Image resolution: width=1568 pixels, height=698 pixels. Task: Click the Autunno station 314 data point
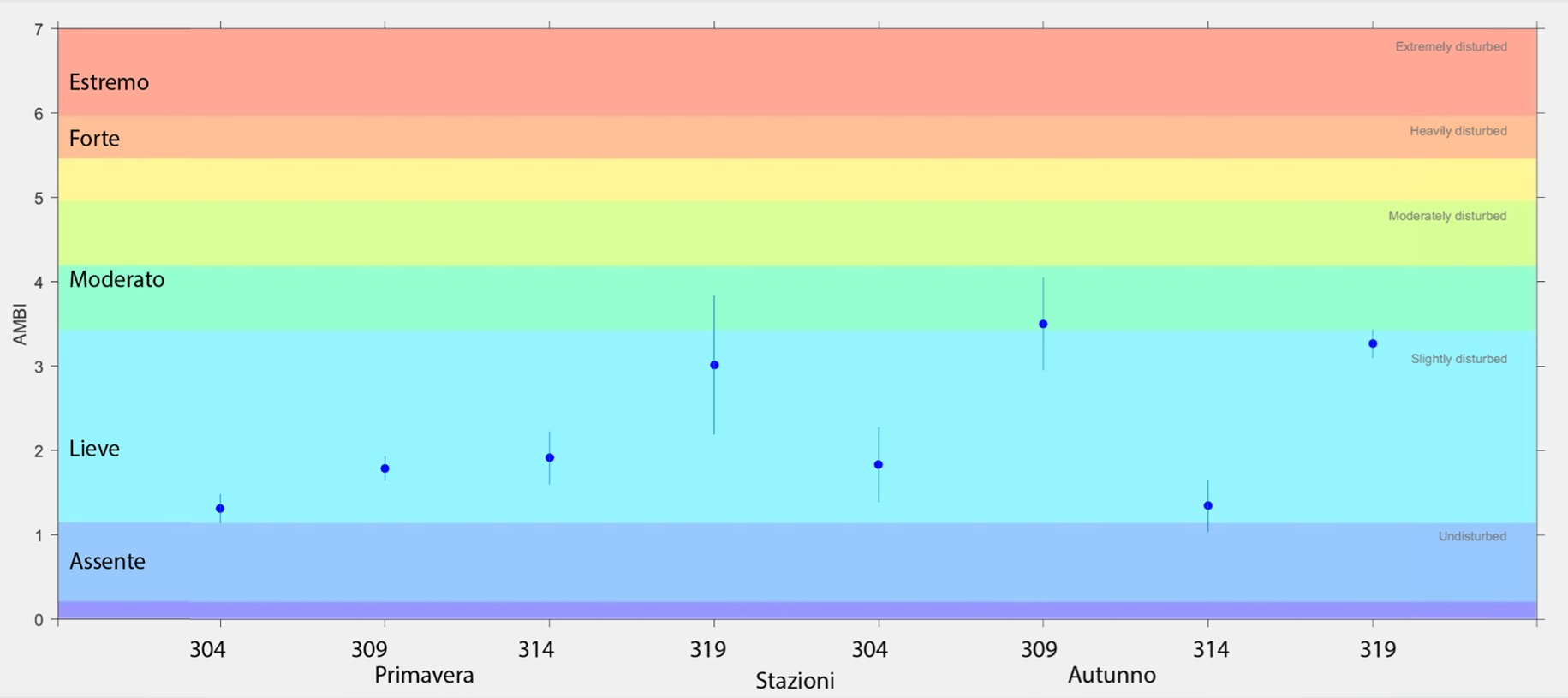click(1207, 506)
